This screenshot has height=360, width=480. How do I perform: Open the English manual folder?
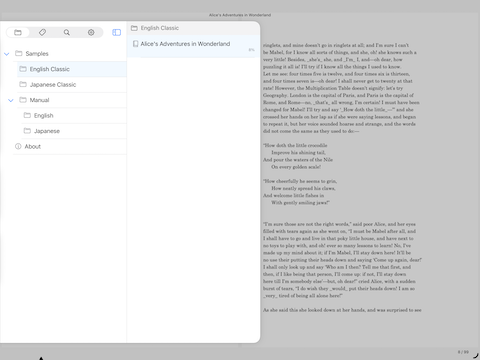click(x=74, y=115)
